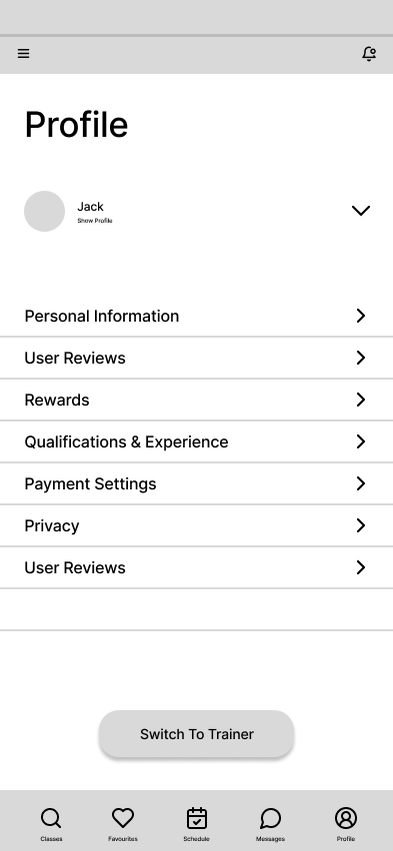Viewport: 393px width, 851px height.
Task: Click the Show Profile link
Action: (95, 221)
